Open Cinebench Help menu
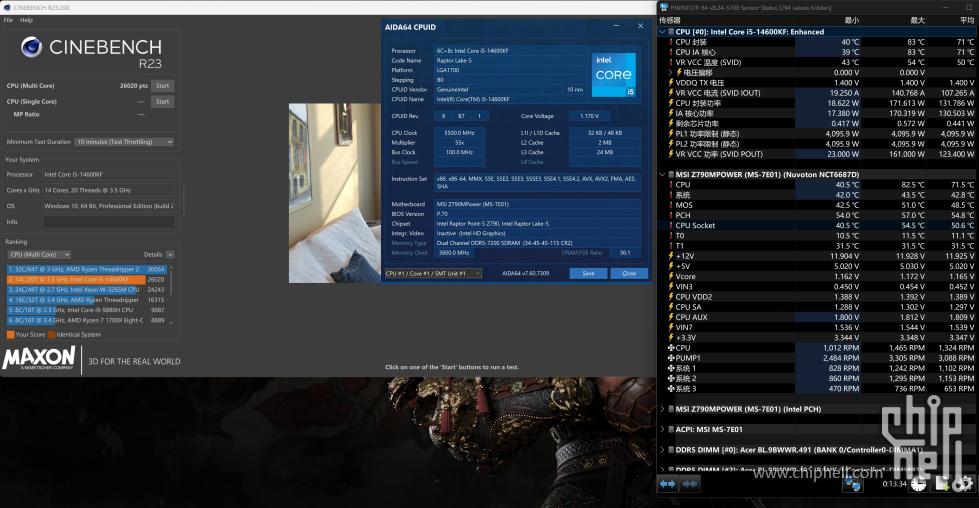979x508 pixels. point(26,20)
